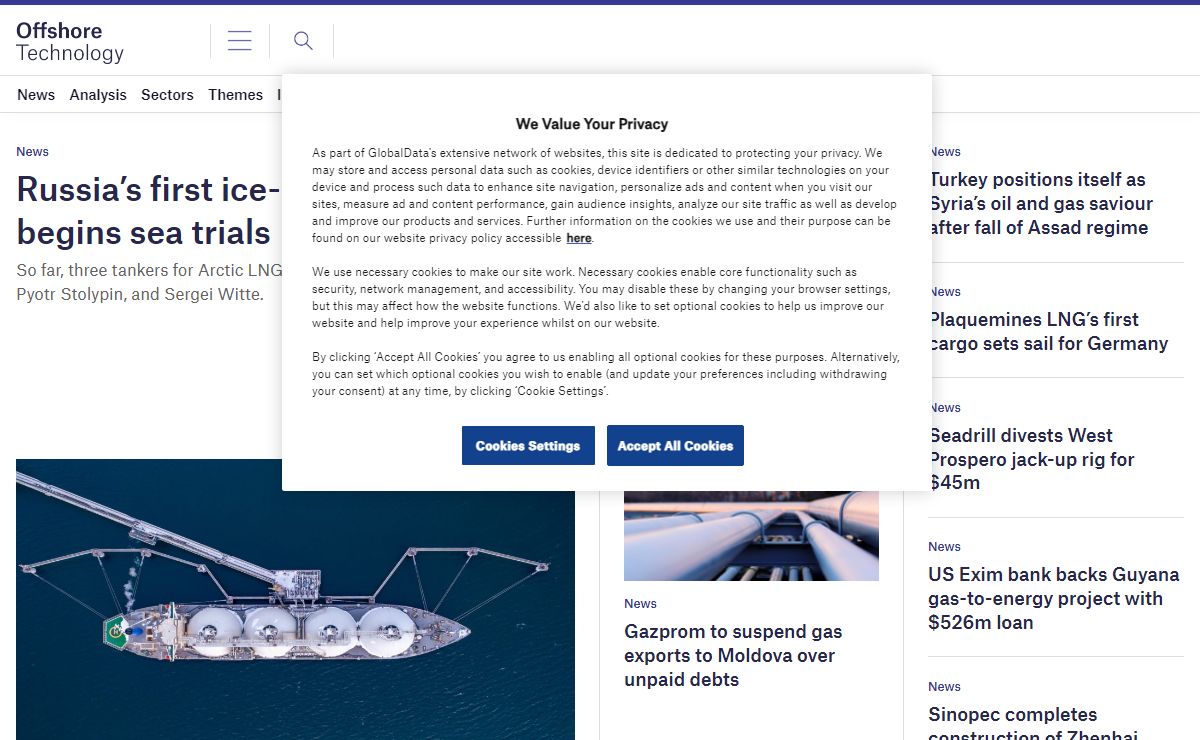Click News tag above Gazprom article
The width and height of the screenshot is (1200, 740).
640,604
